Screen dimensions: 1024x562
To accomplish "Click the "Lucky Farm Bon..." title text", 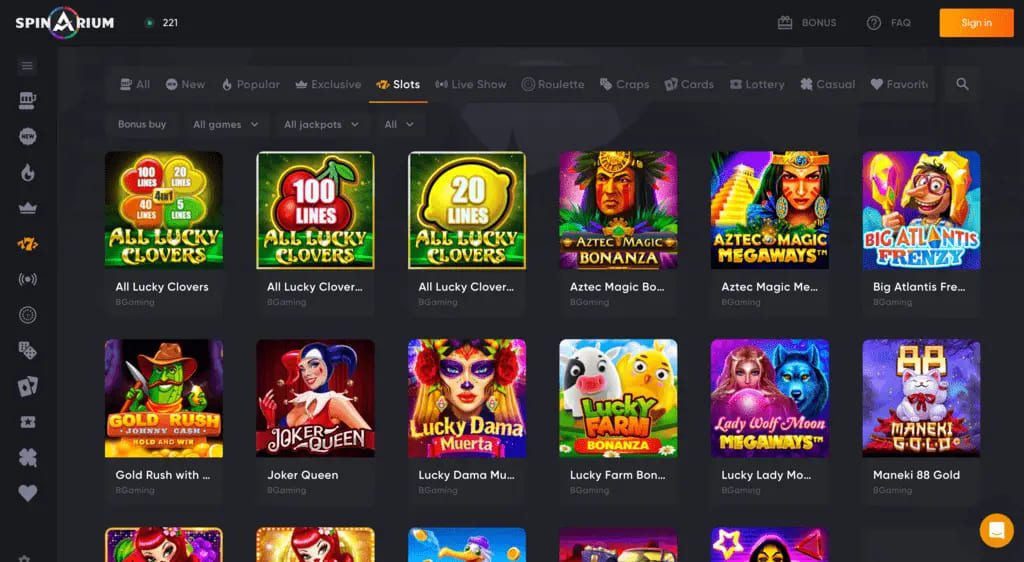I will [618, 475].
